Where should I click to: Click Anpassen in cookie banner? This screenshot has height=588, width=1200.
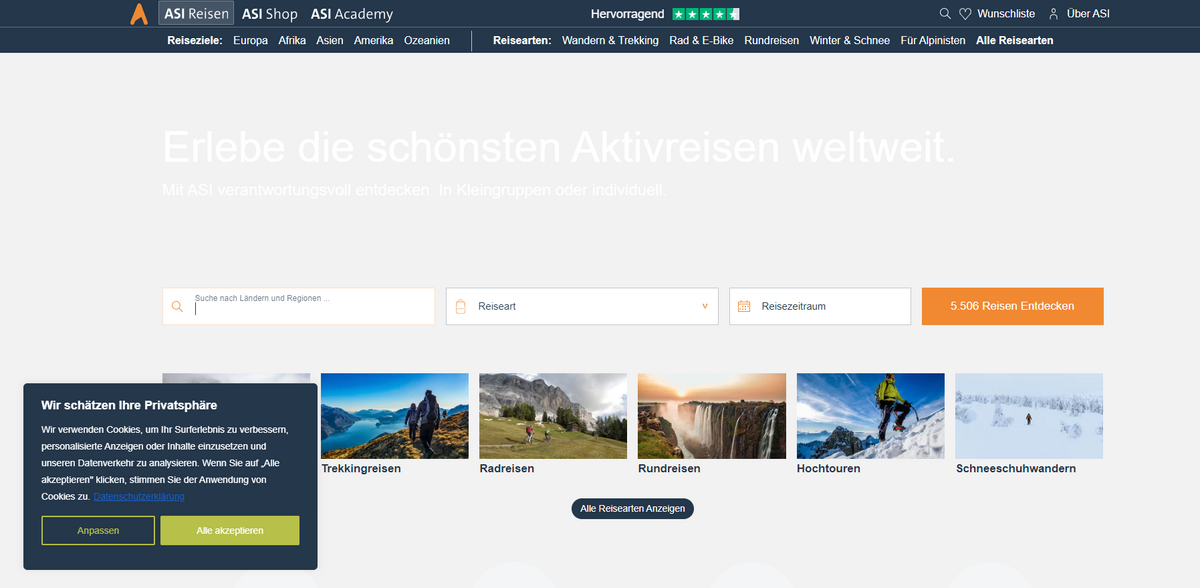point(98,530)
